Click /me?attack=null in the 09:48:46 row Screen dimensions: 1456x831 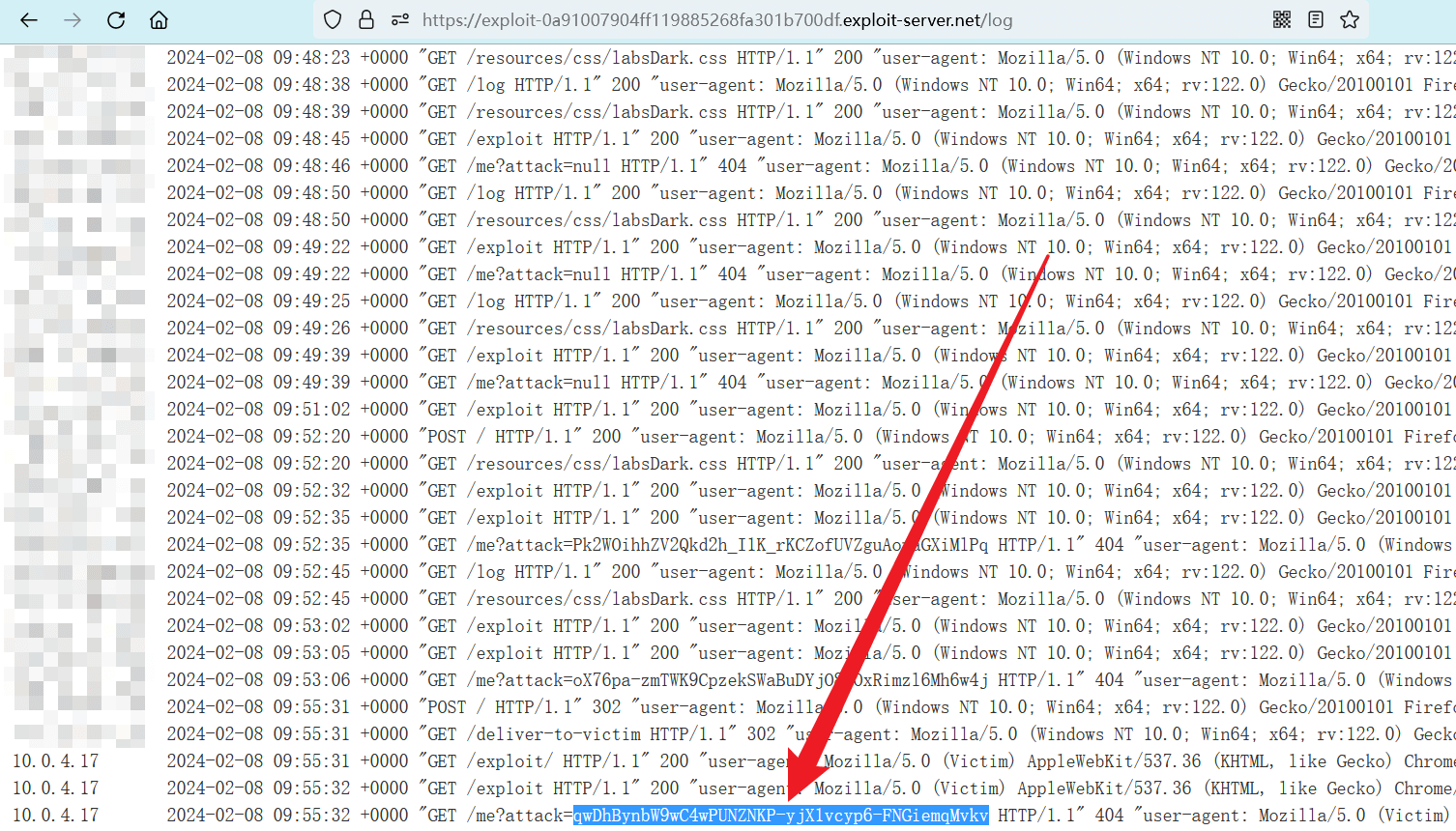(539, 166)
